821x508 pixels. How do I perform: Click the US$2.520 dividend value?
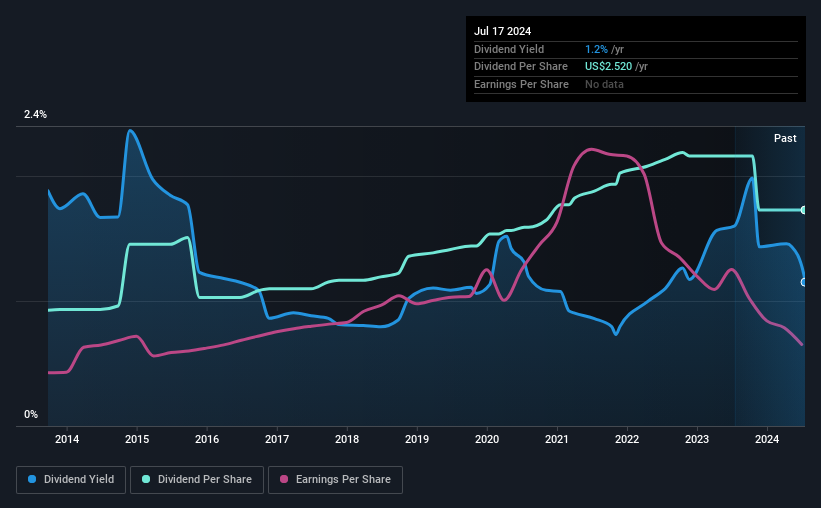[x=608, y=67]
